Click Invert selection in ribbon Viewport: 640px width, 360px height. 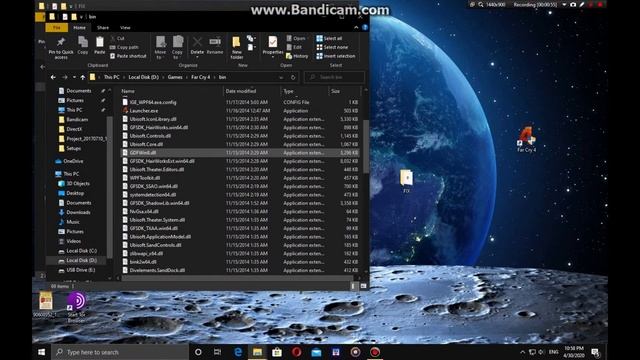336,56
